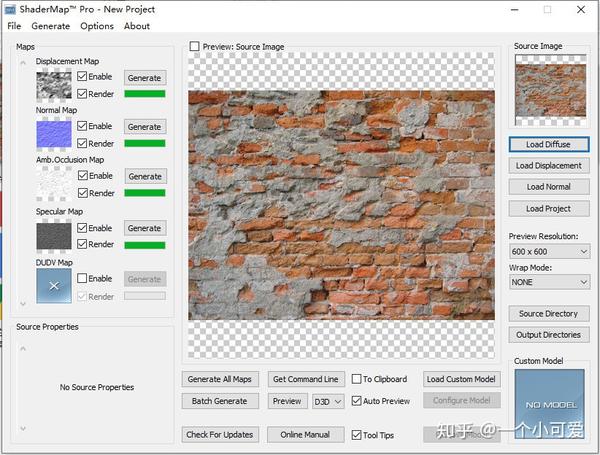The width and height of the screenshot is (600, 455).
Task: Click the Normal Map green progress bar
Action: coord(145,144)
